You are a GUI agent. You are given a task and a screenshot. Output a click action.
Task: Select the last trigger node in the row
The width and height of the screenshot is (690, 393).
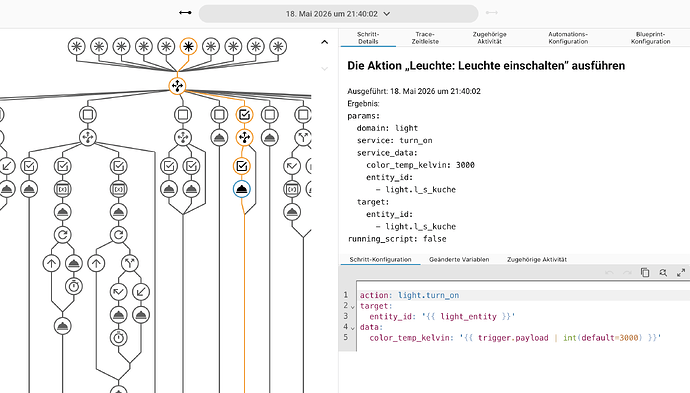pyautogui.click(x=278, y=46)
